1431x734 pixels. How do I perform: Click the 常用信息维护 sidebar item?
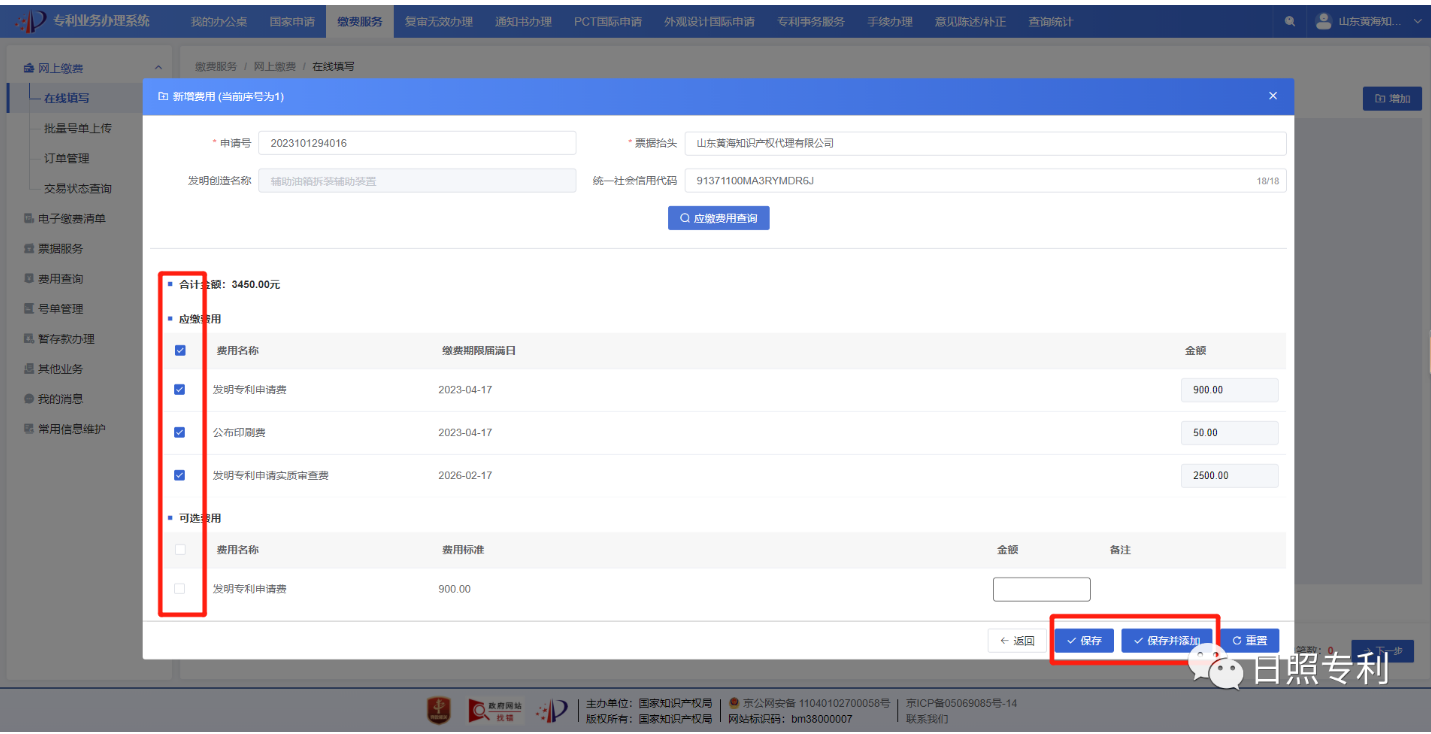pos(71,429)
